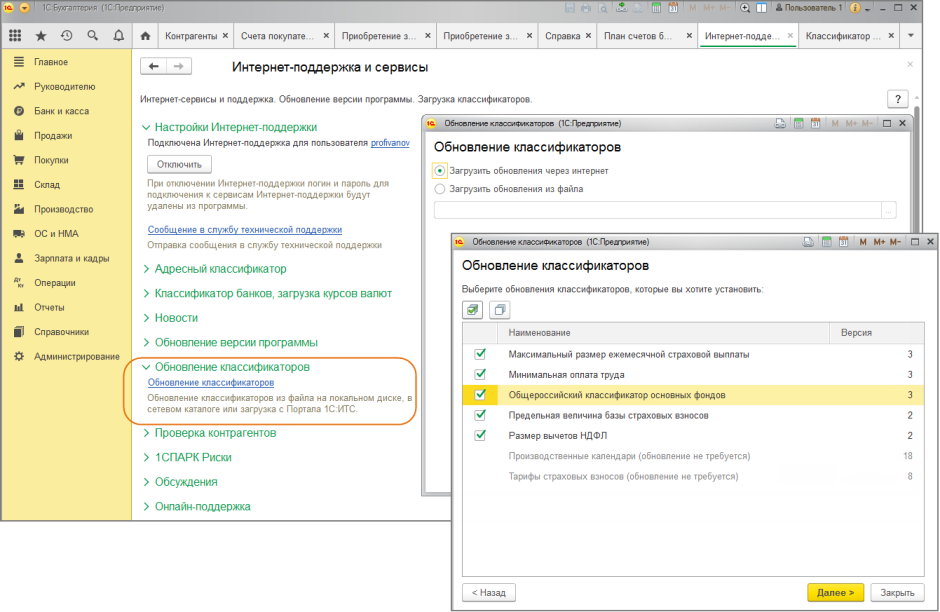Click 'Закрыть' button in front window
The height and width of the screenshot is (612, 940).
[897, 592]
